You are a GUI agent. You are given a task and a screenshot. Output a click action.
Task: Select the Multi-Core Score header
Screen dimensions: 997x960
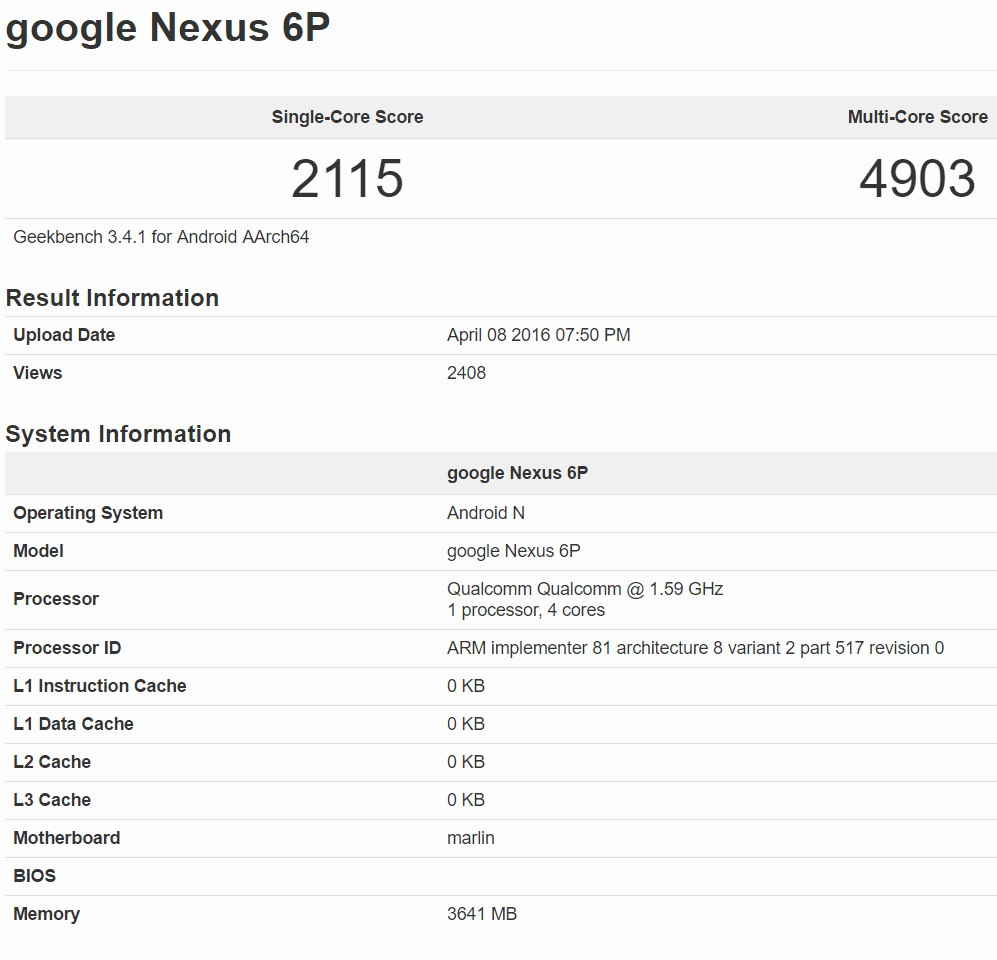pos(918,117)
